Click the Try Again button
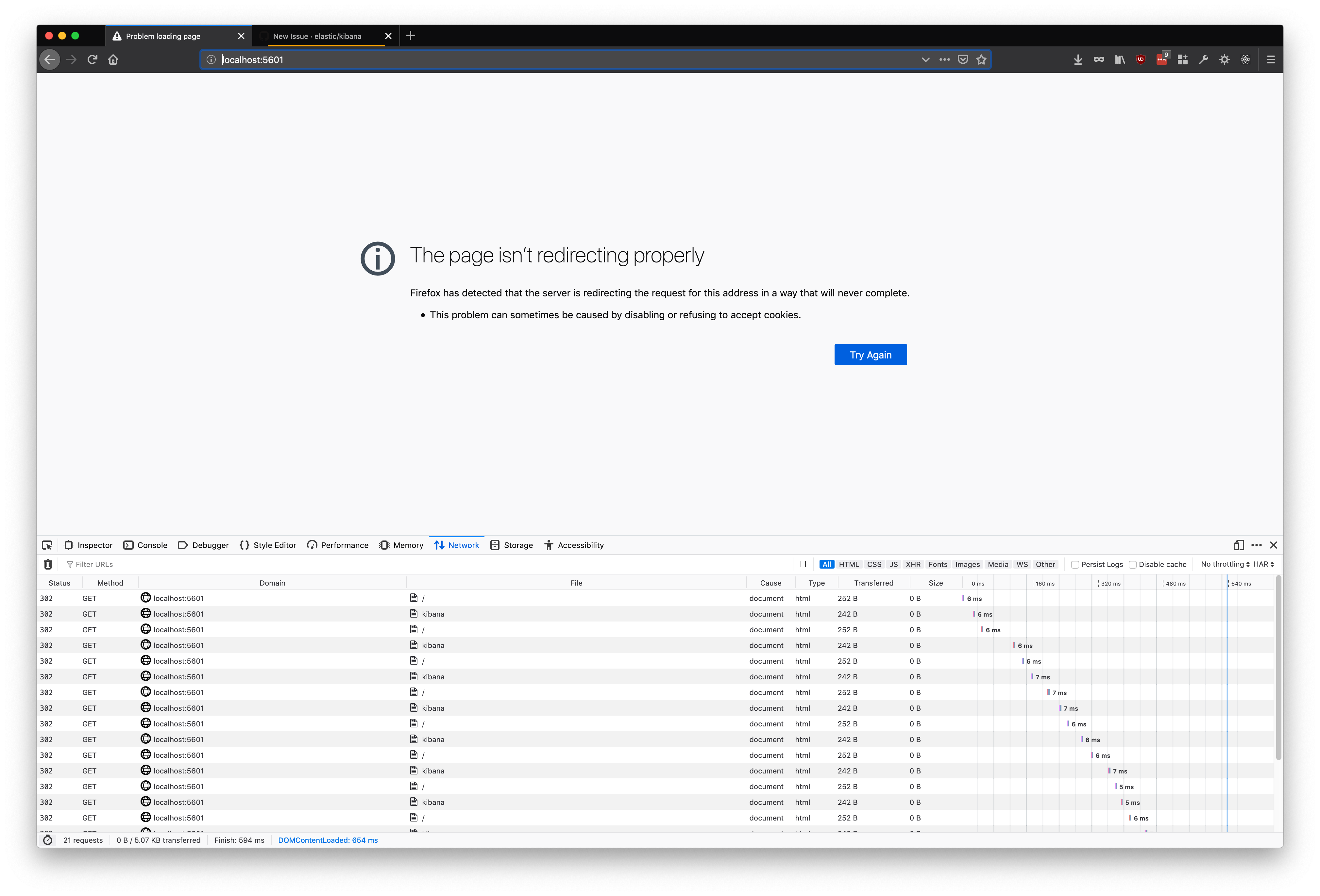 (870, 354)
